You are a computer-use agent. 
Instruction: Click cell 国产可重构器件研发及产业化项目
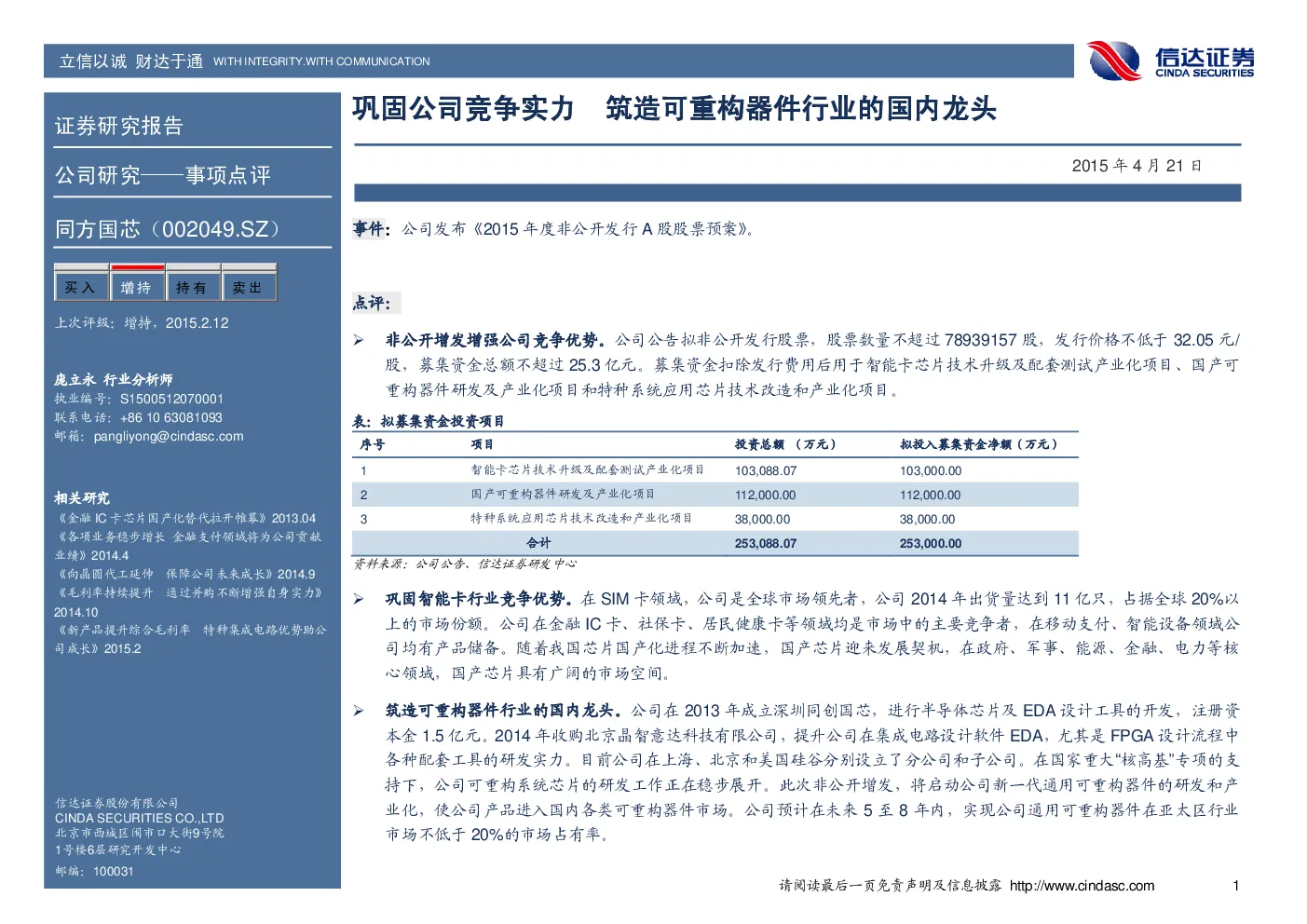[563, 495]
